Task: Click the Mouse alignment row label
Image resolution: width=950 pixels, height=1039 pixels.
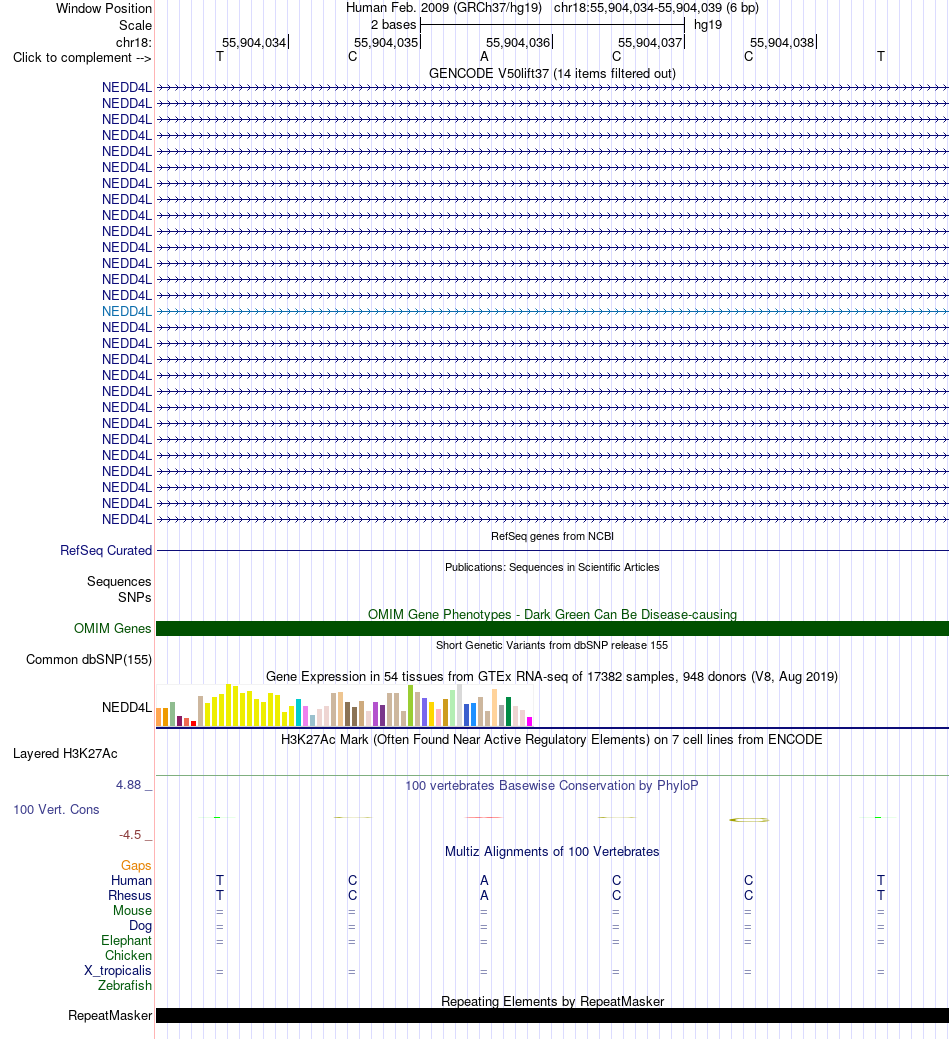Action: coord(132,910)
